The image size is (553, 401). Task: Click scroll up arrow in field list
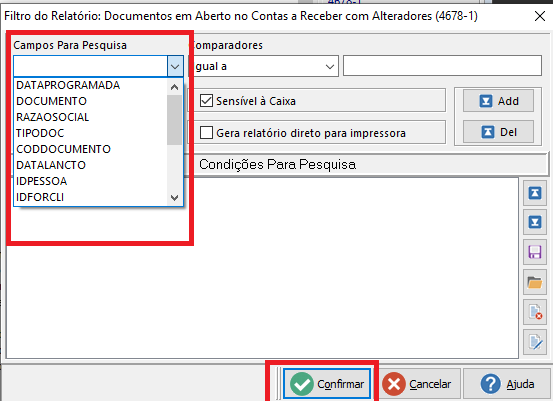pyautogui.click(x=175, y=87)
